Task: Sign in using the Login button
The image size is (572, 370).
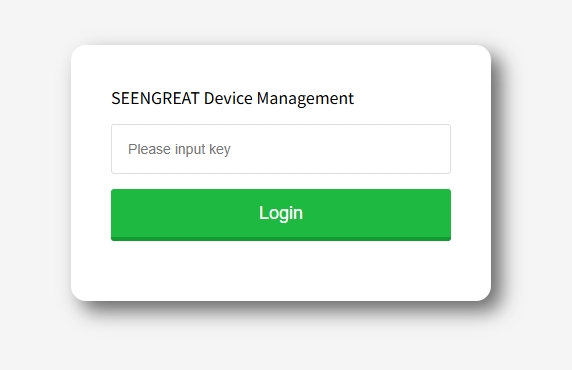Action: click(281, 215)
